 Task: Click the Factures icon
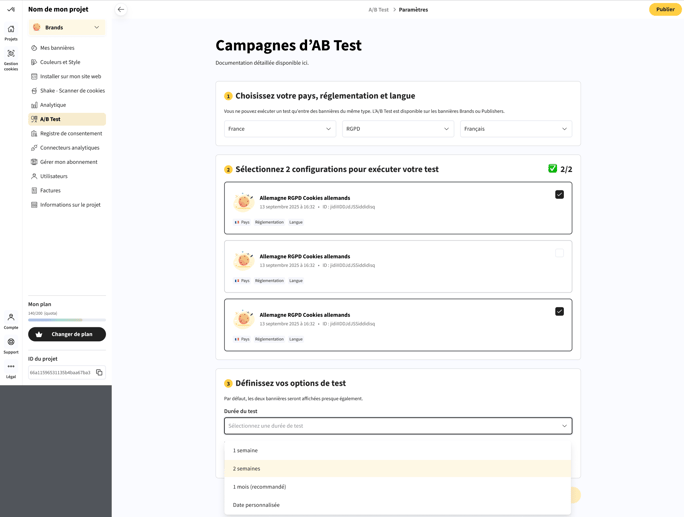coord(34,191)
